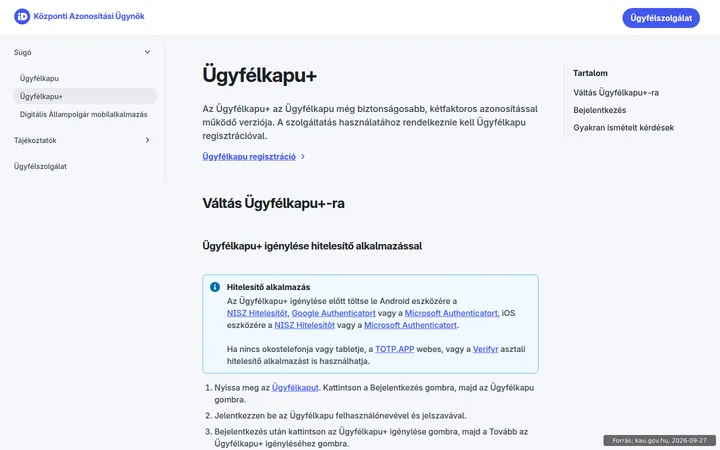Jump to Gyakran ismételt kérdések in contents
This screenshot has width=720, height=450.
624,128
